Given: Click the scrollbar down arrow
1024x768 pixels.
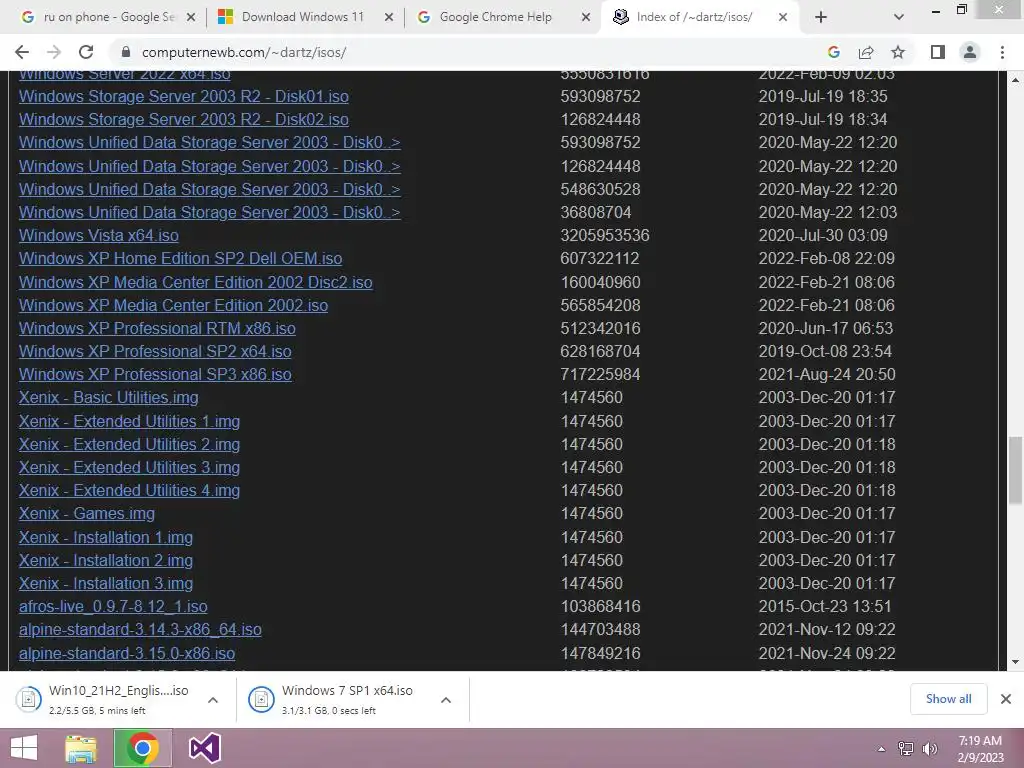Looking at the screenshot, I should click(1016, 662).
